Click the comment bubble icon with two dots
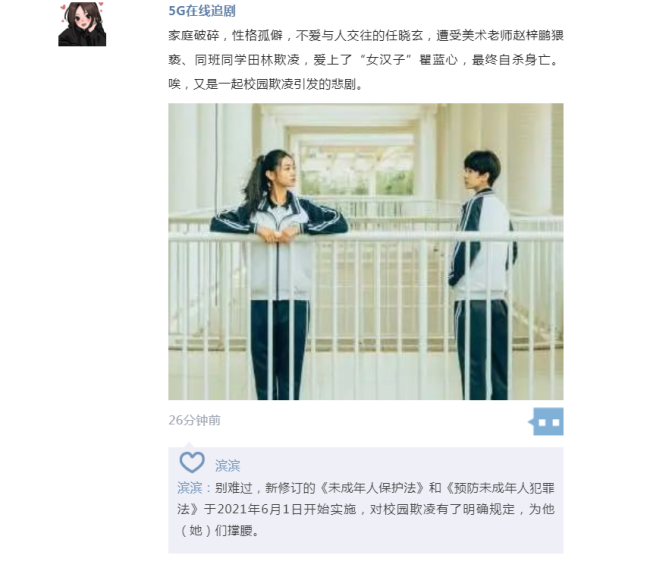Screen dimensions: 650x568 (x=548, y=422)
